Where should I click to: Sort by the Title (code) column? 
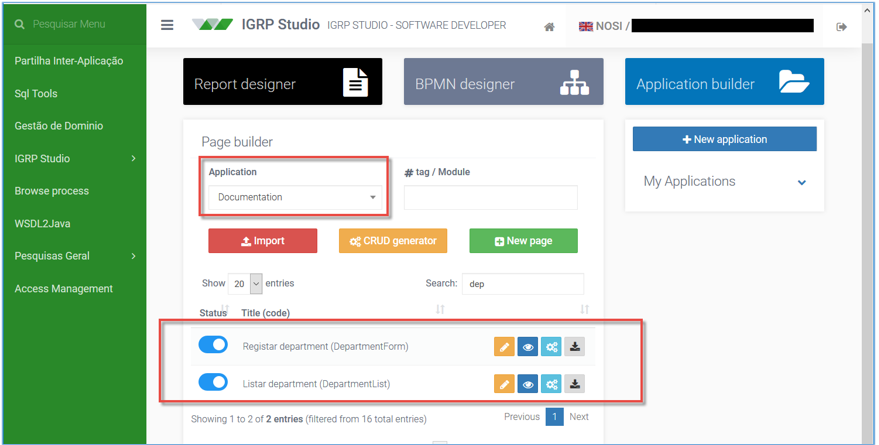[x=265, y=313]
